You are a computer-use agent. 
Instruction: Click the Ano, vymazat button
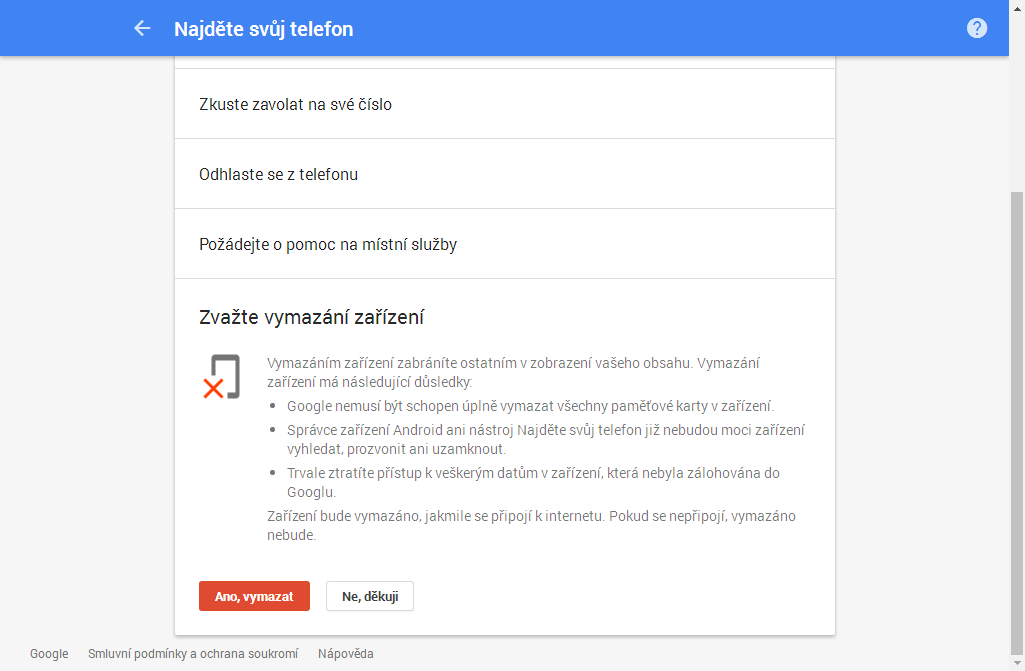254,596
